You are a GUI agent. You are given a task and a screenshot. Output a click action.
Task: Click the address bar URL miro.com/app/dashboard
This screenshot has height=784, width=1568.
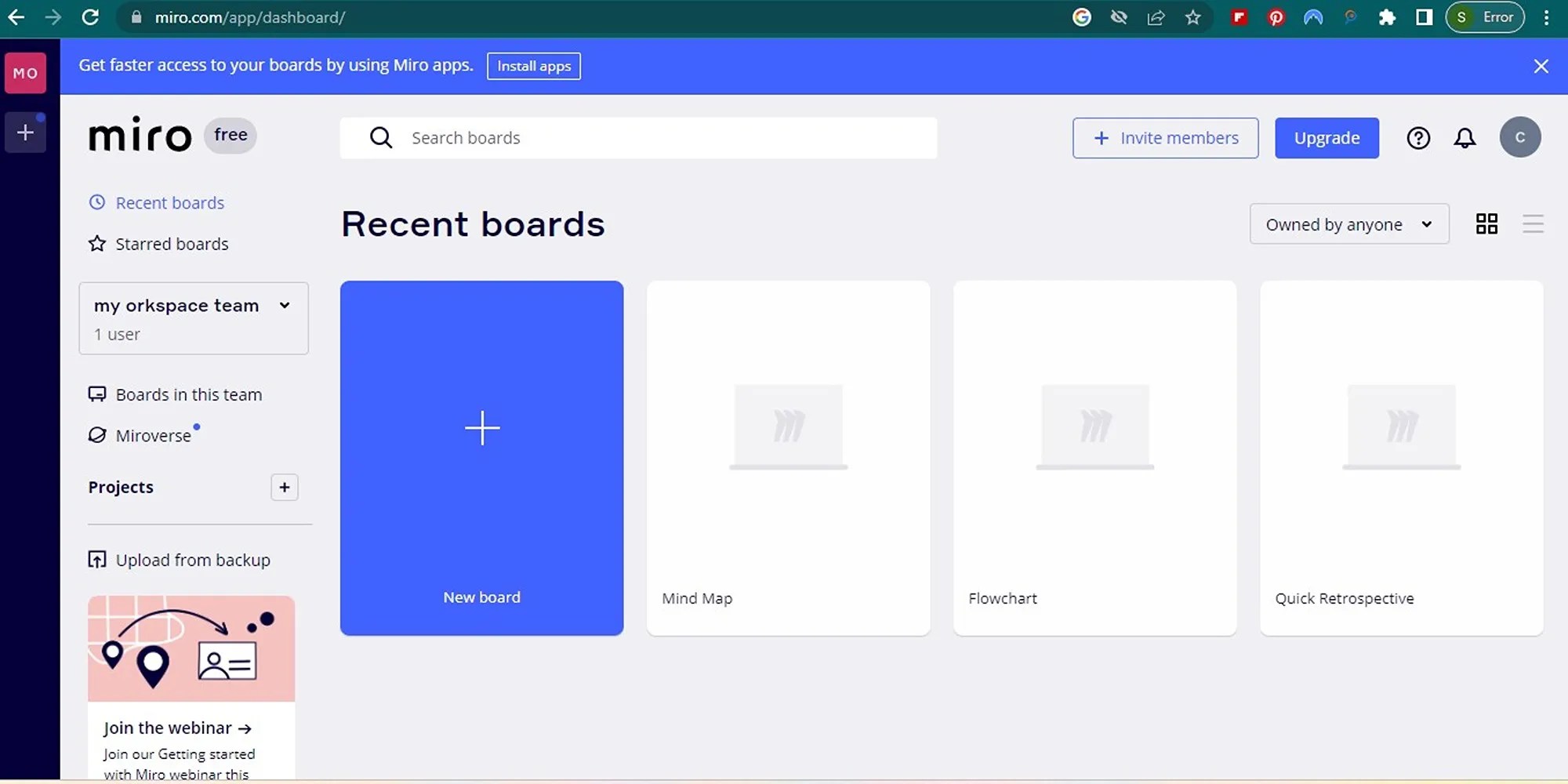coord(249,17)
